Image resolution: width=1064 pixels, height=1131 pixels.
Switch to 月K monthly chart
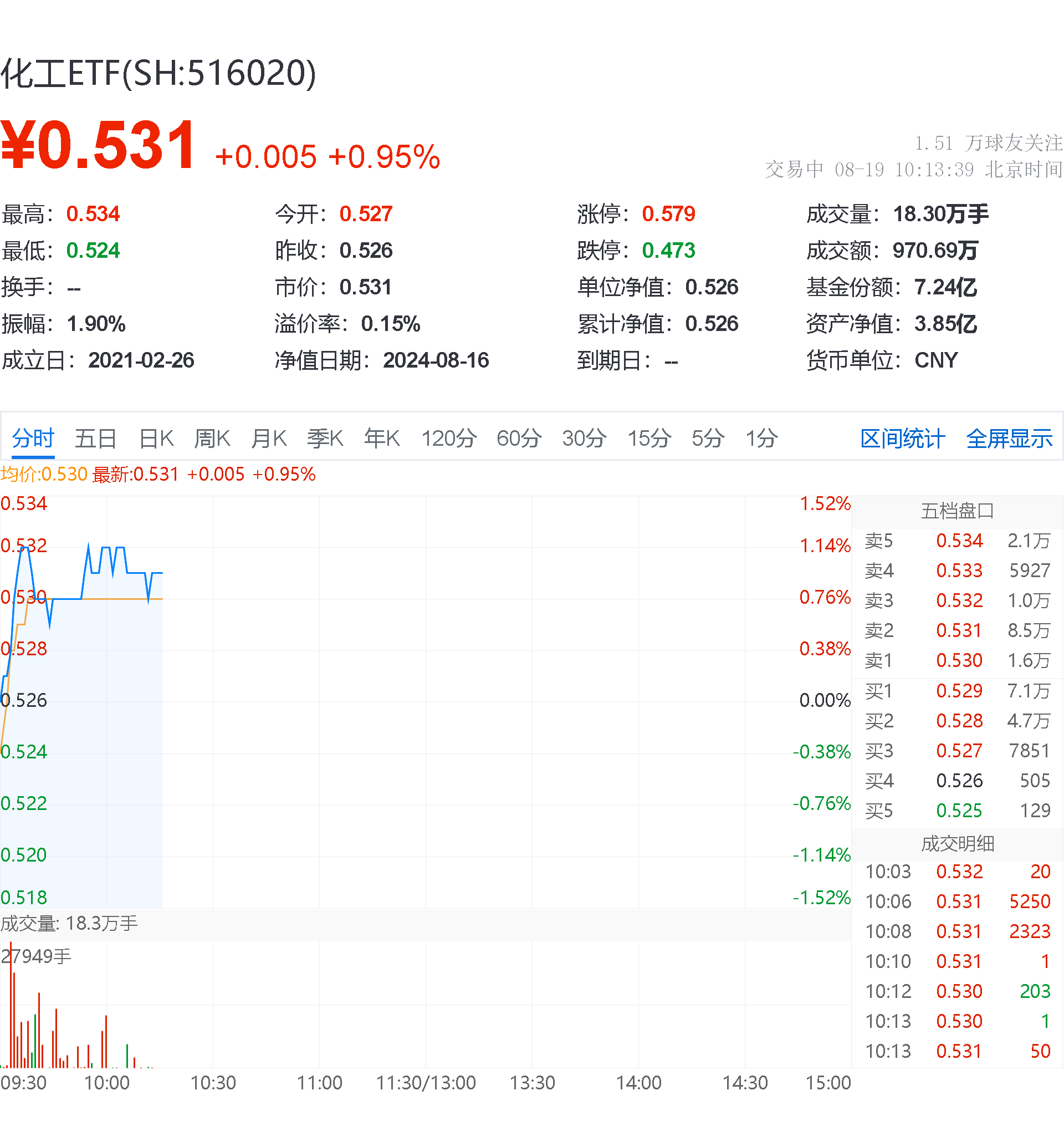[268, 439]
